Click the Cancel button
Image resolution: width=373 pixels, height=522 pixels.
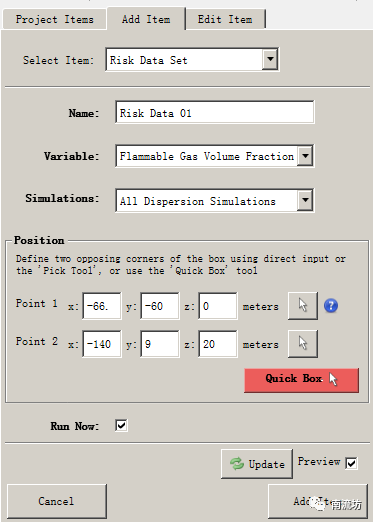(x=56, y=501)
